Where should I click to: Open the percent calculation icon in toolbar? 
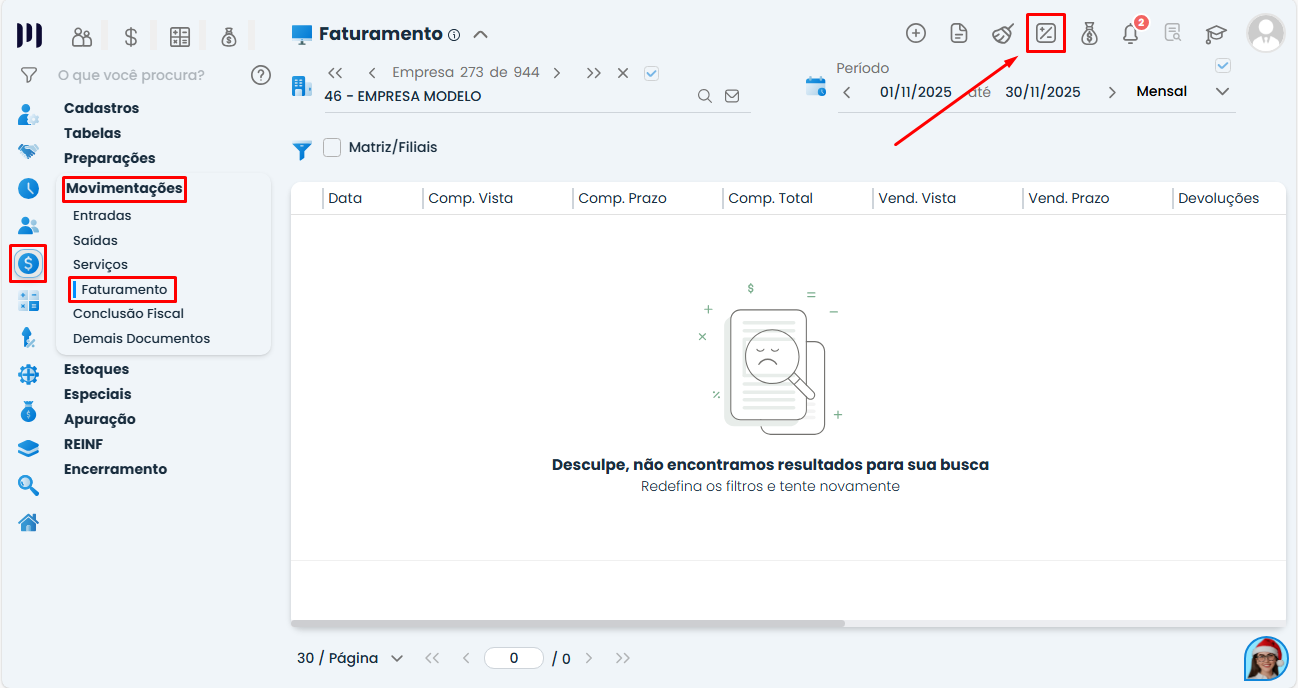[1046, 34]
